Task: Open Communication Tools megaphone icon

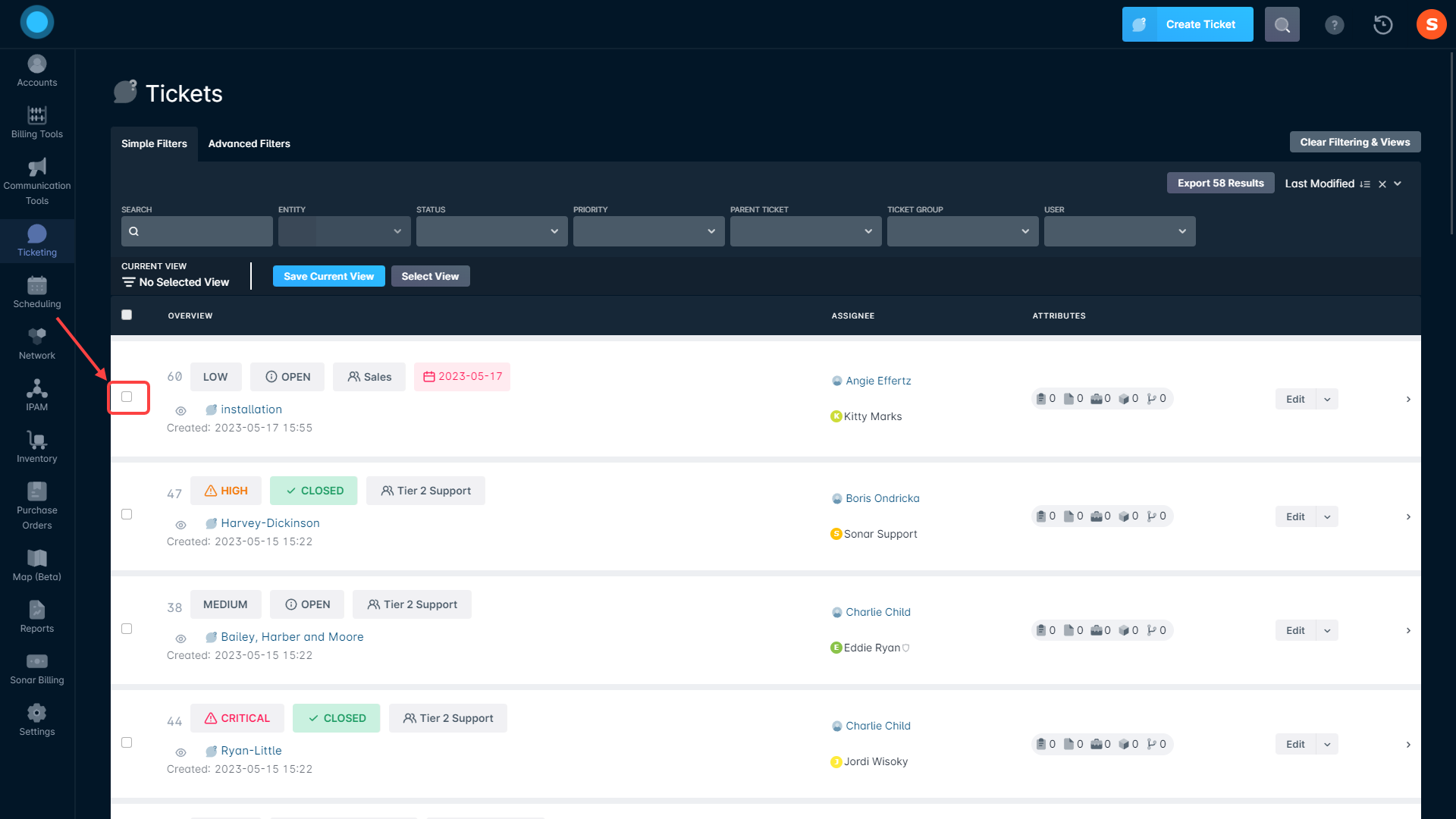Action: 37,167
